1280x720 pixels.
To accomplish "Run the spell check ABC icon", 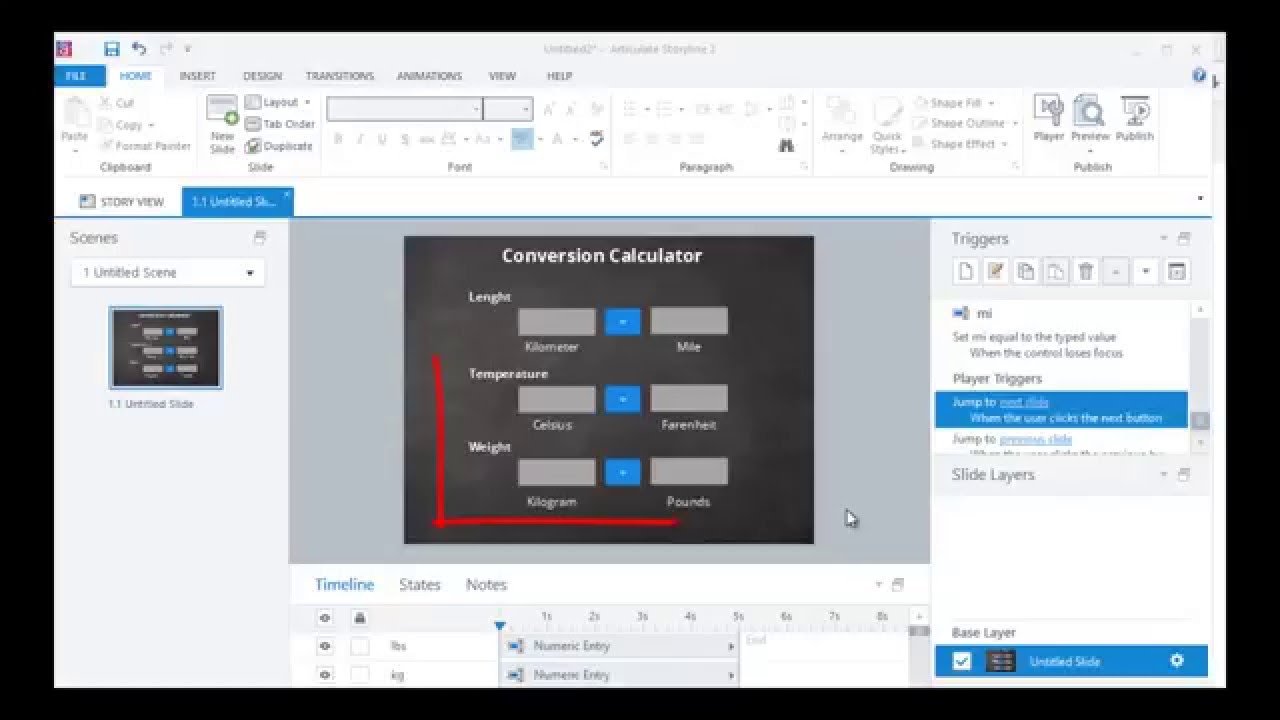I will tap(597, 139).
